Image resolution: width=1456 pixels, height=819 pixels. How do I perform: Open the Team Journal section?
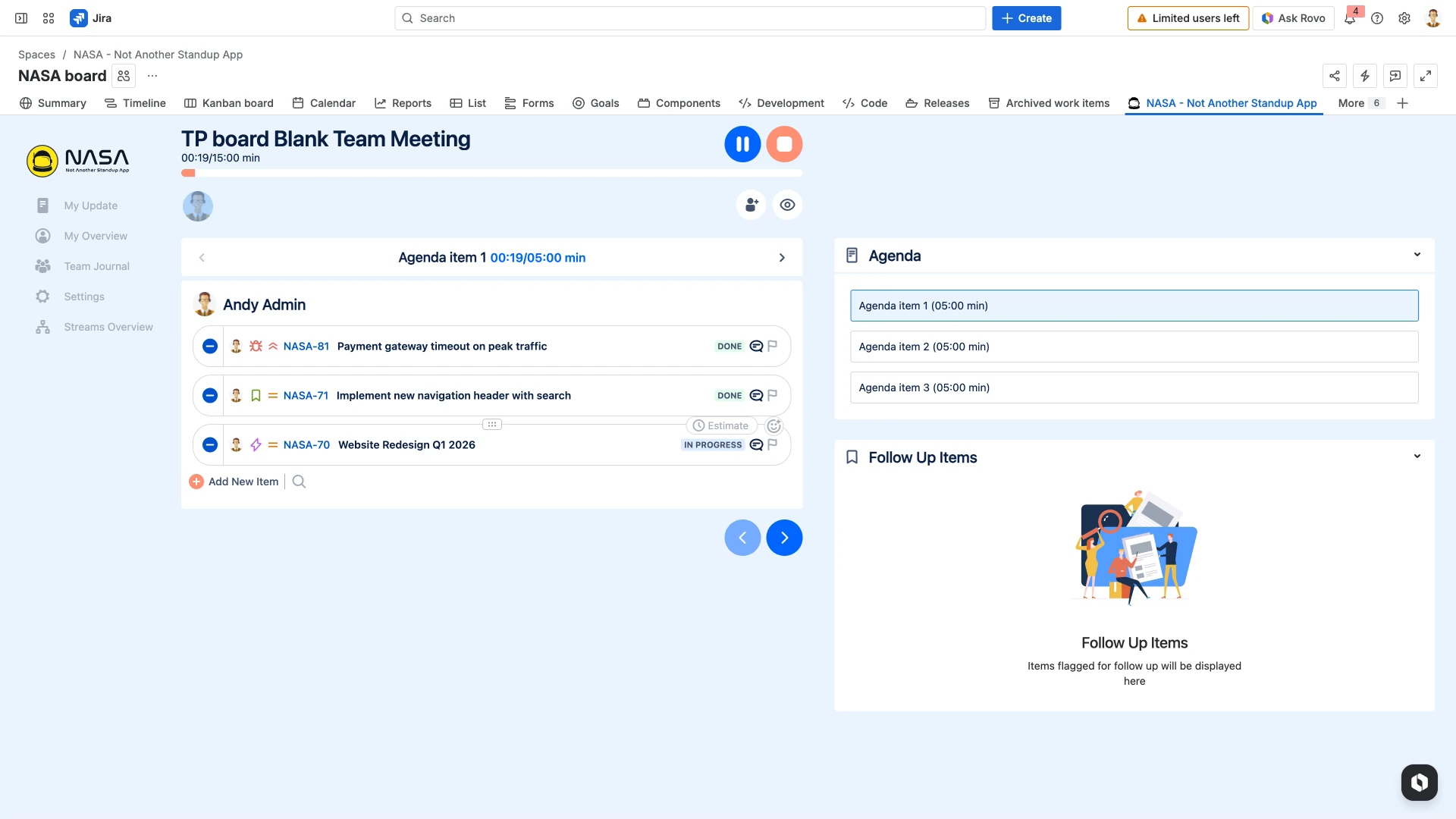(43, 265)
